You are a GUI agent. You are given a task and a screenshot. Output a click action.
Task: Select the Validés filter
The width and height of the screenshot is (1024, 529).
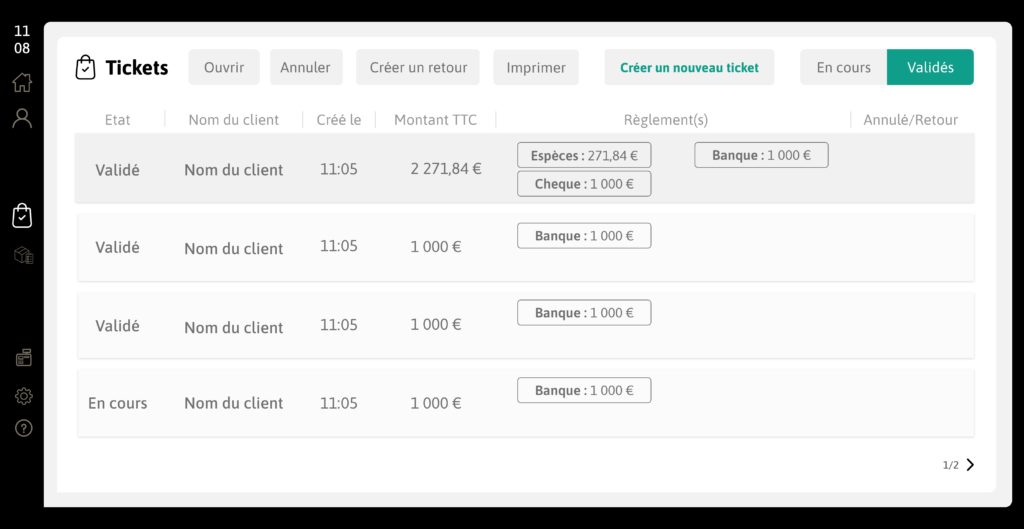click(x=930, y=67)
